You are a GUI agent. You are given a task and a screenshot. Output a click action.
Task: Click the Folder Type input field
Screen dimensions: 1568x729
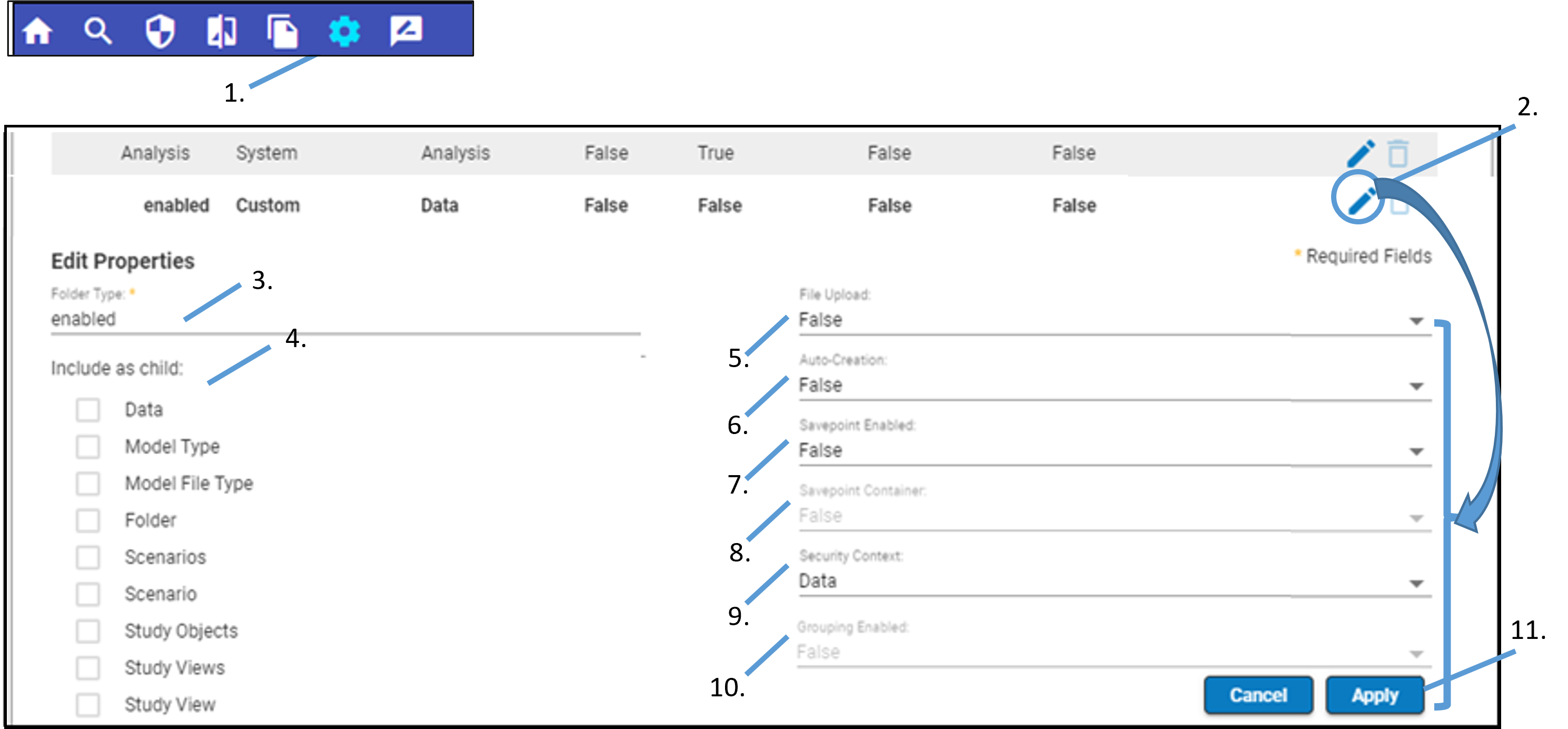[344, 319]
